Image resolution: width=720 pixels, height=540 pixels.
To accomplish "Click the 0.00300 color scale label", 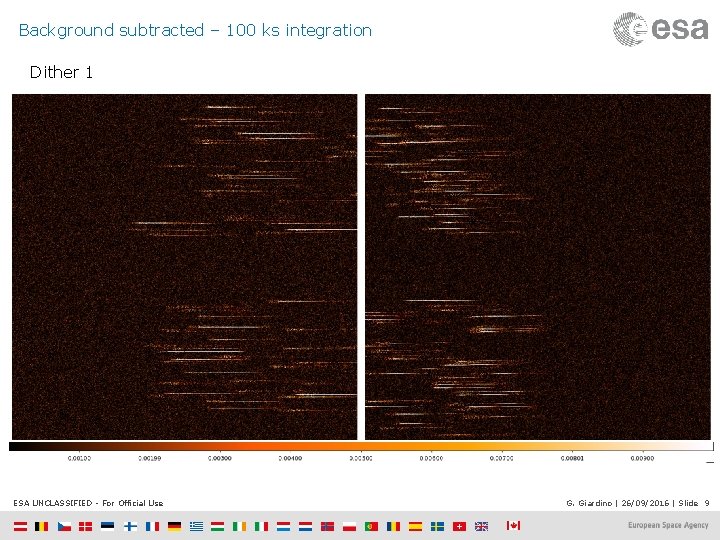I will (219, 458).
